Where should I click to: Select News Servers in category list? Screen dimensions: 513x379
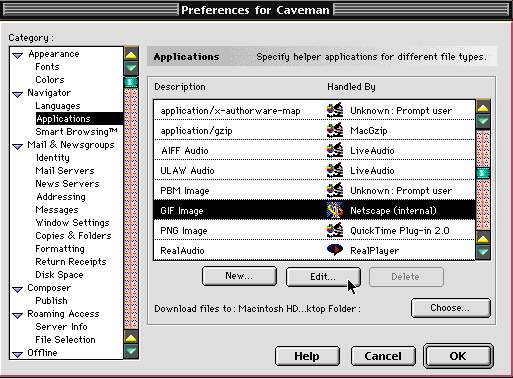click(67, 184)
